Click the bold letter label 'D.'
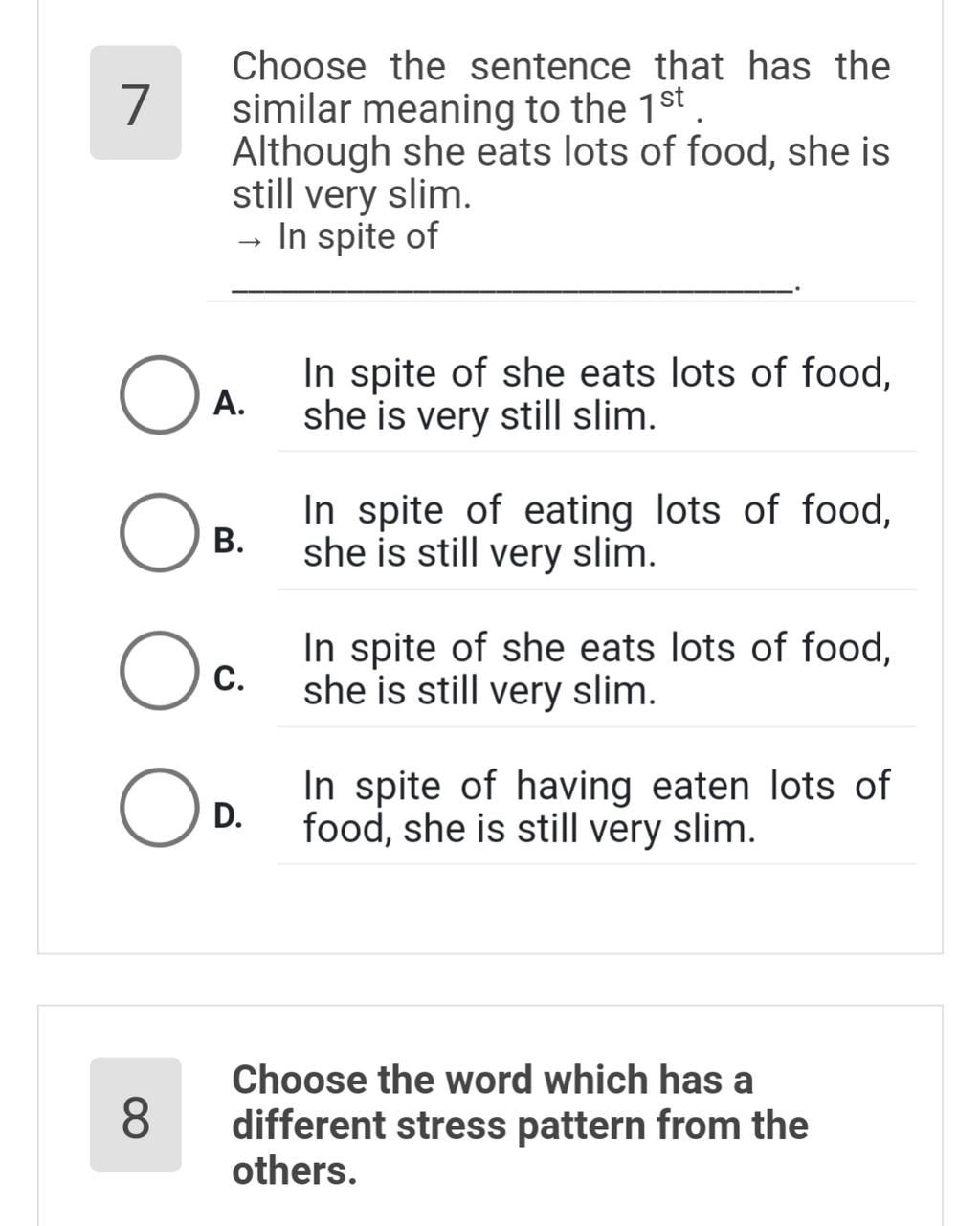The width and height of the screenshot is (980, 1226). pos(230,815)
